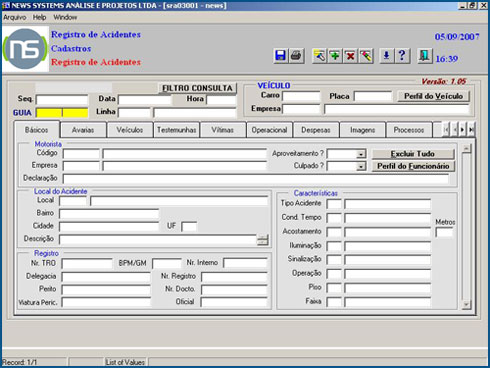The height and width of the screenshot is (368, 490).
Task: Click the Nr. TRO input field
Action: pyautogui.click(x=87, y=264)
